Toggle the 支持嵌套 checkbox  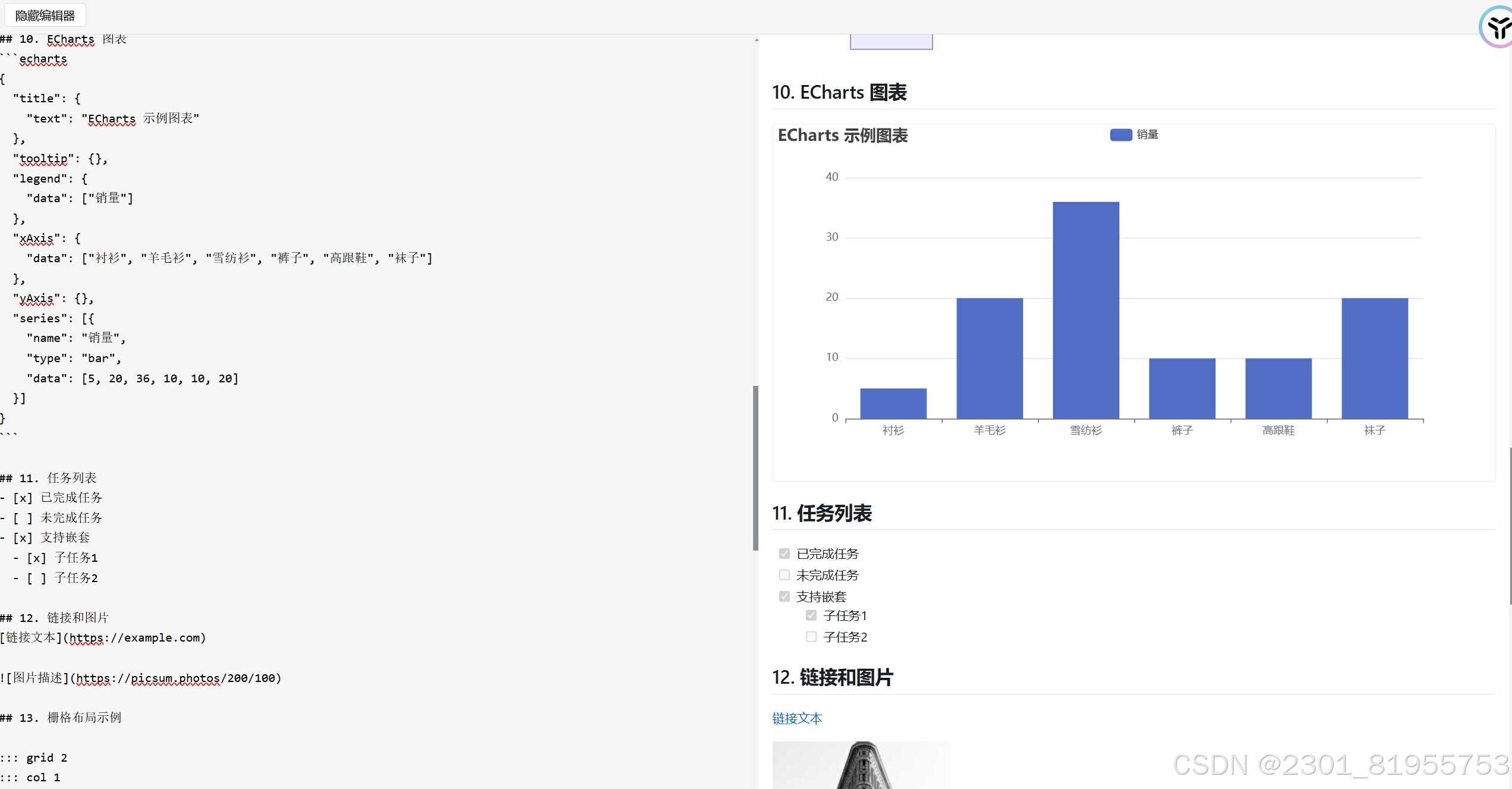click(785, 596)
